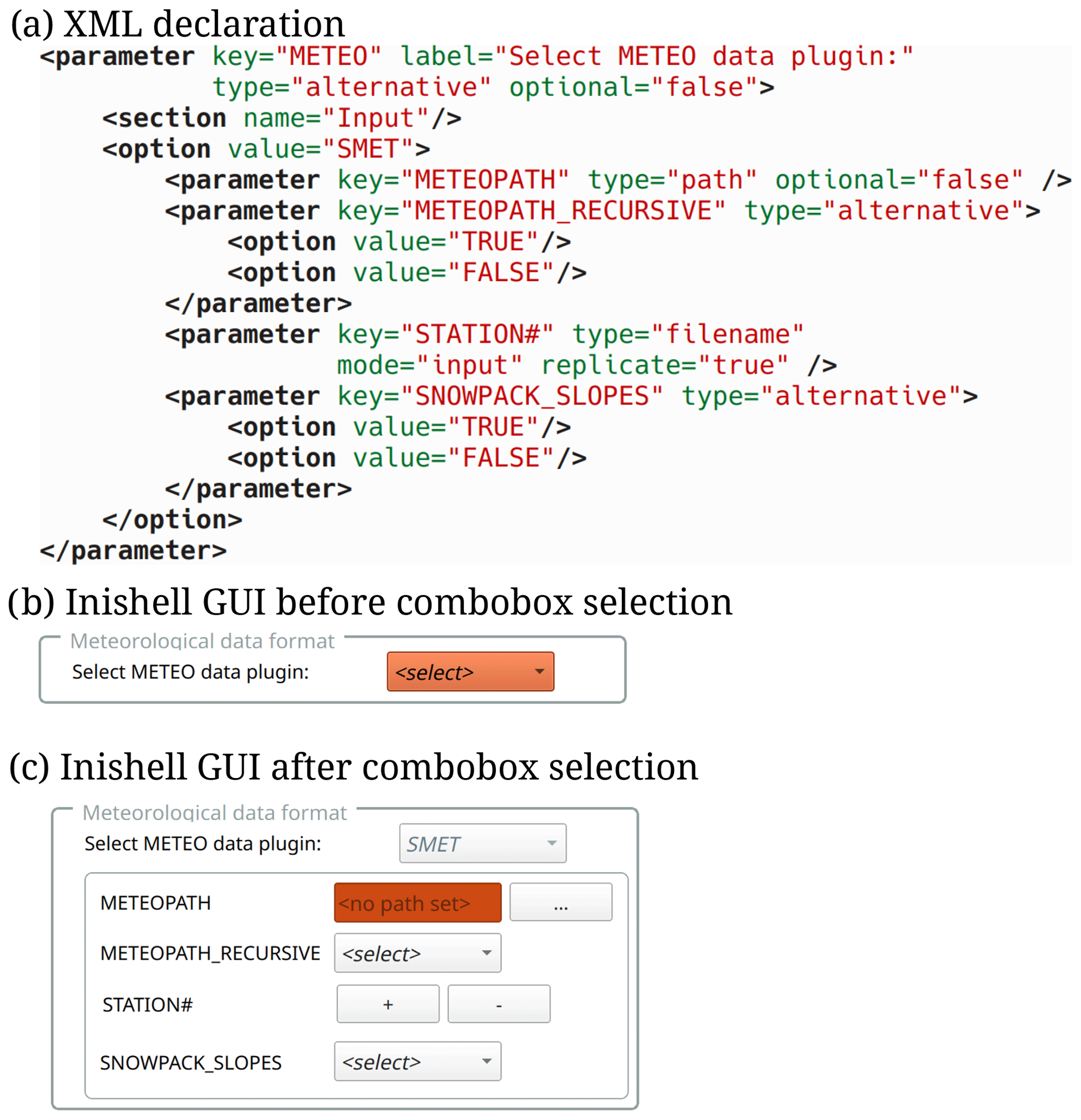Remove a STATION# entry with minus button
1081x1120 pixels.
[x=498, y=1004]
